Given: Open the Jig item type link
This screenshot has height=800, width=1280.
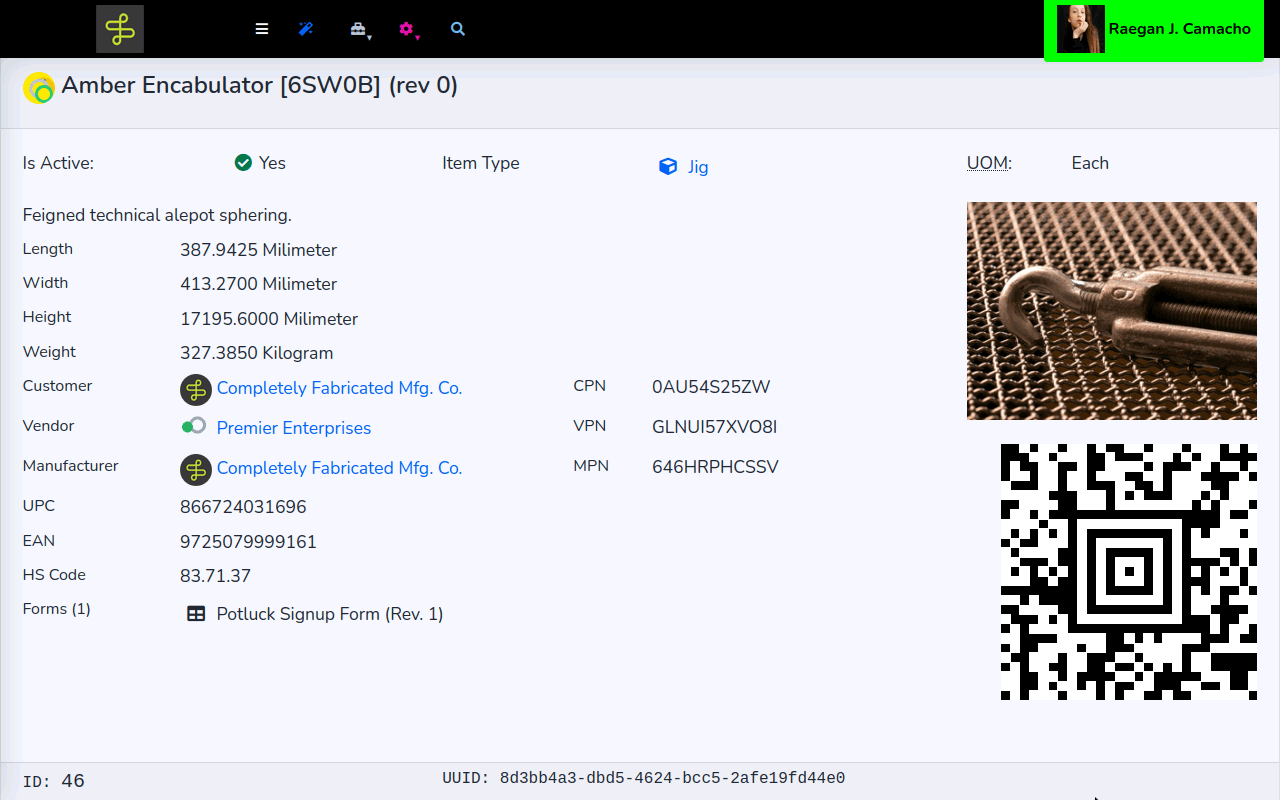Looking at the screenshot, I should pyautogui.click(x=698, y=167).
